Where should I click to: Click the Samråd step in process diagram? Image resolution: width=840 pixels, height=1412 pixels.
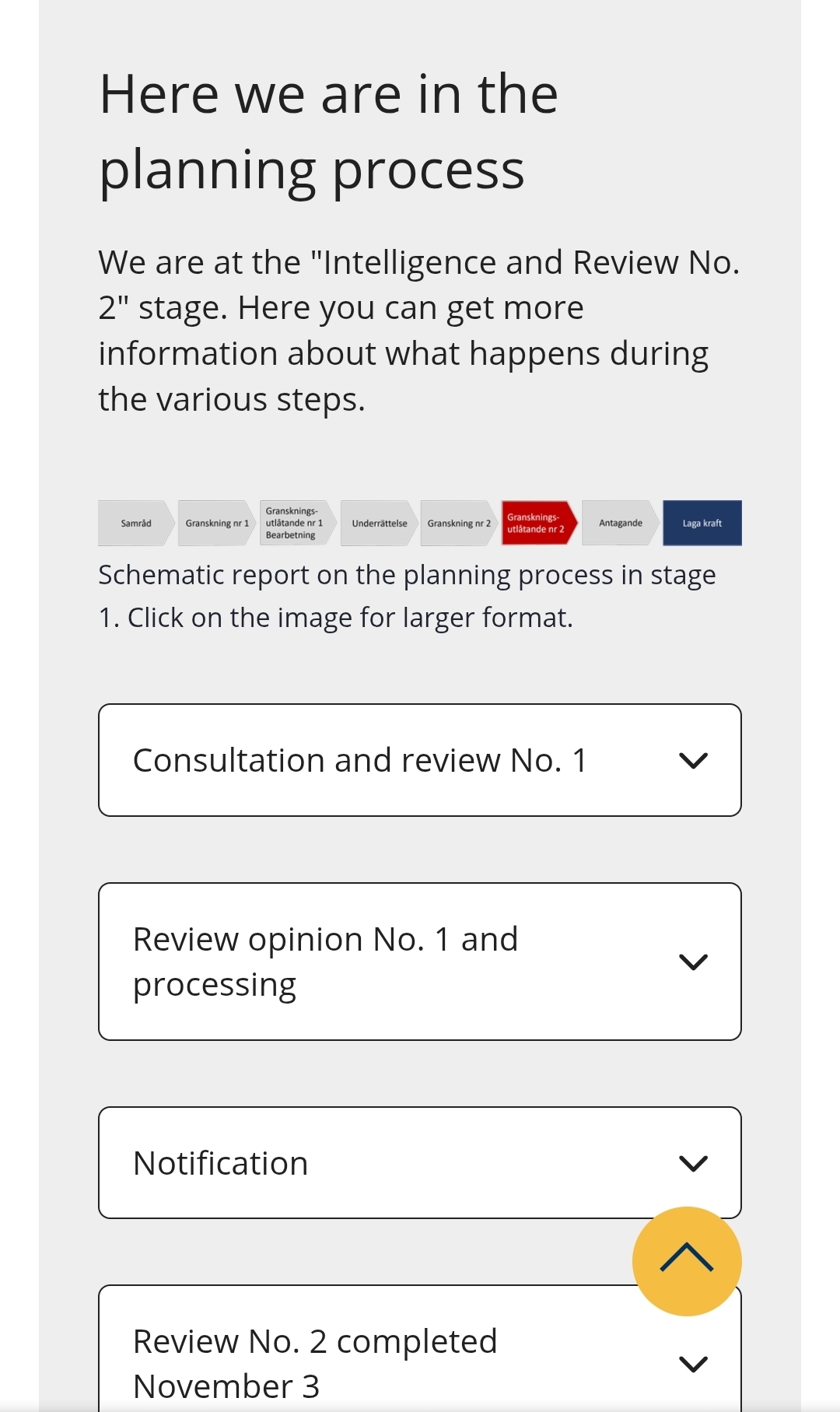click(x=135, y=524)
